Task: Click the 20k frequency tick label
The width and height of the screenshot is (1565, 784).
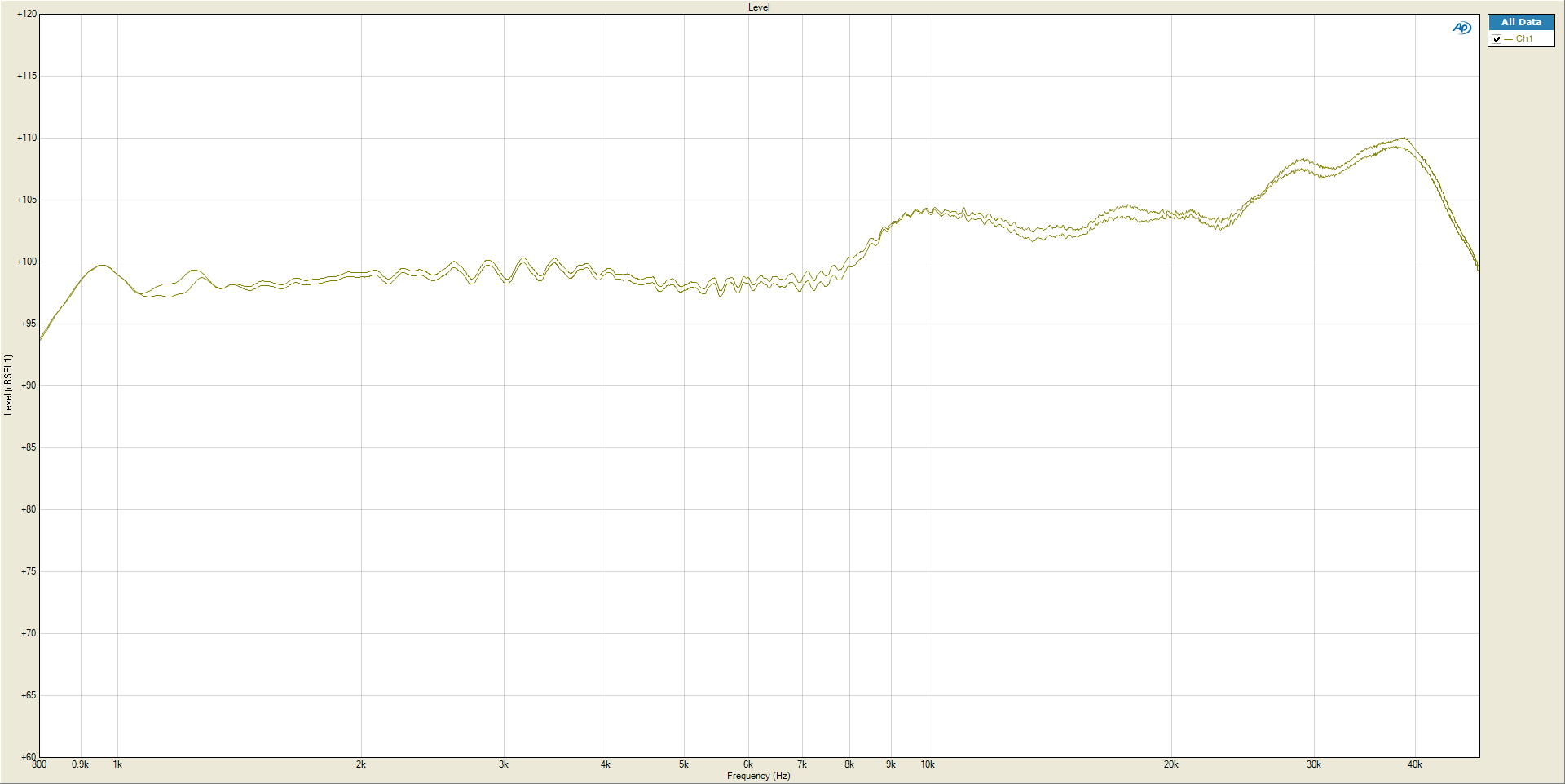Action: pos(1171,764)
